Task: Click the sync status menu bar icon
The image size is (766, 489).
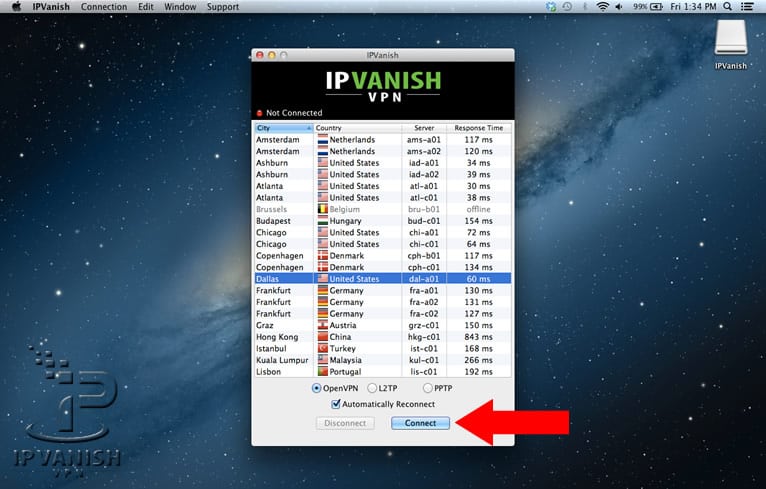Action: pyautogui.click(x=551, y=6)
